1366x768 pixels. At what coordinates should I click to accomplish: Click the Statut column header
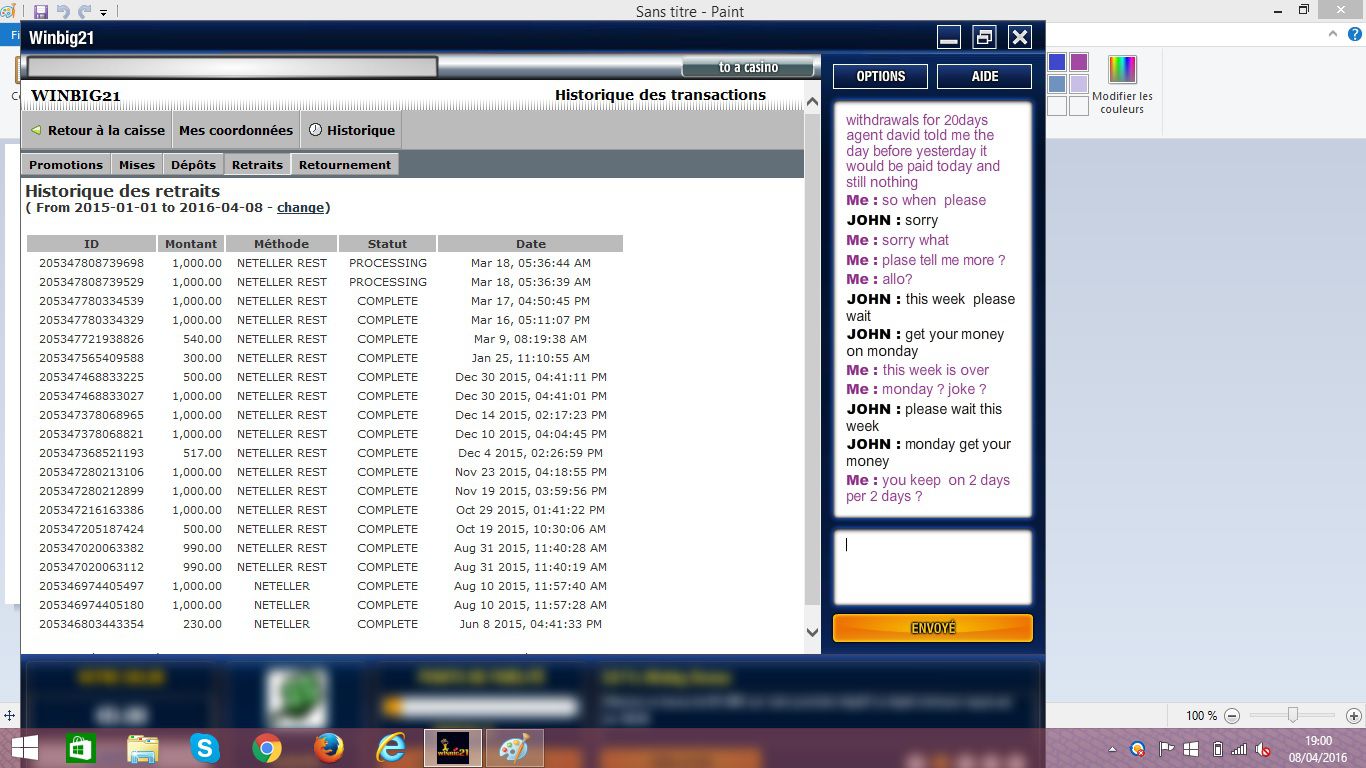(x=387, y=244)
